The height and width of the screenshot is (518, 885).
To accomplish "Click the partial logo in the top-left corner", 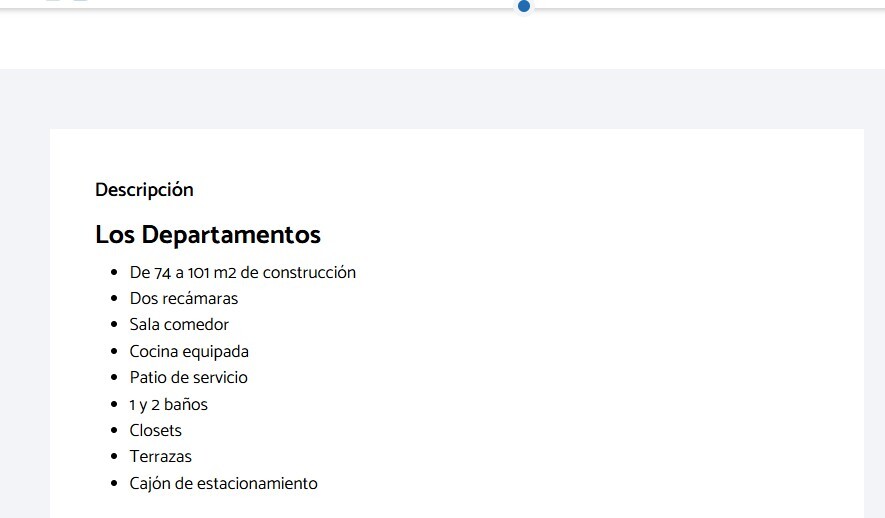I will click(67, 1).
